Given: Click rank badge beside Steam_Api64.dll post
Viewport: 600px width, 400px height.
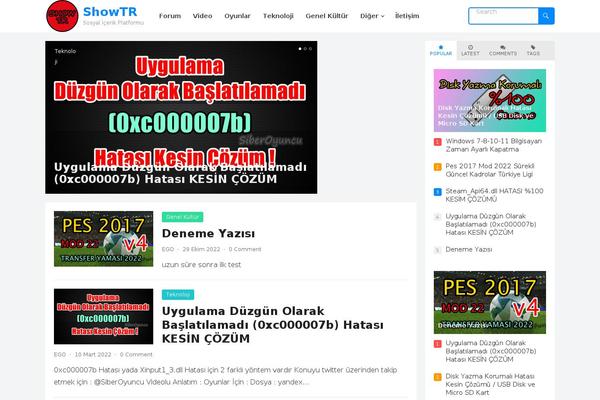Looking at the screenshot, I should tap(437, 192).
